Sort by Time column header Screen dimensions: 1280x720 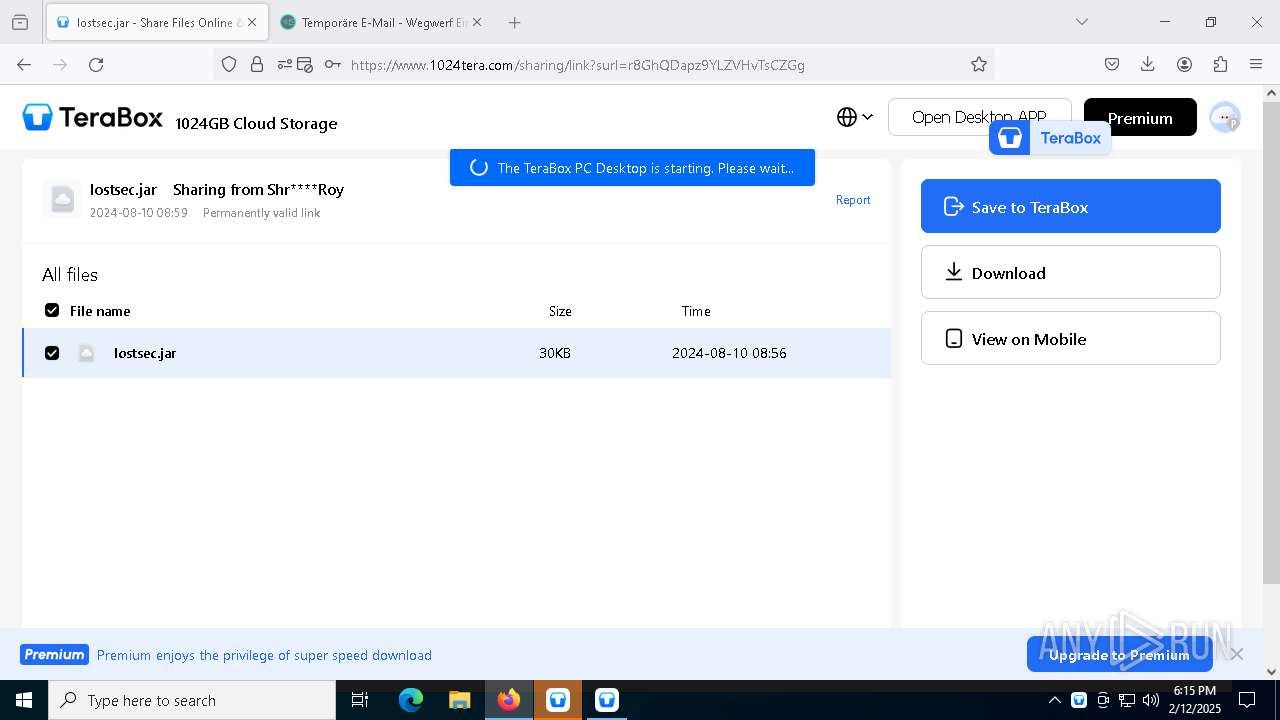[696, 311]
